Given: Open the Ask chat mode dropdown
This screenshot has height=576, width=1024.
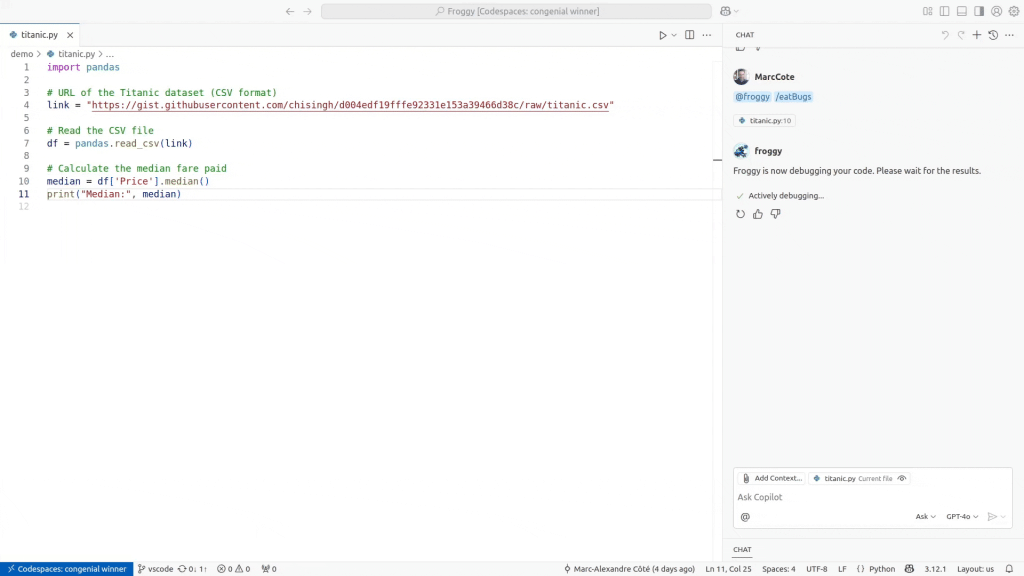Looking at the screenshot, I should 925,517.
